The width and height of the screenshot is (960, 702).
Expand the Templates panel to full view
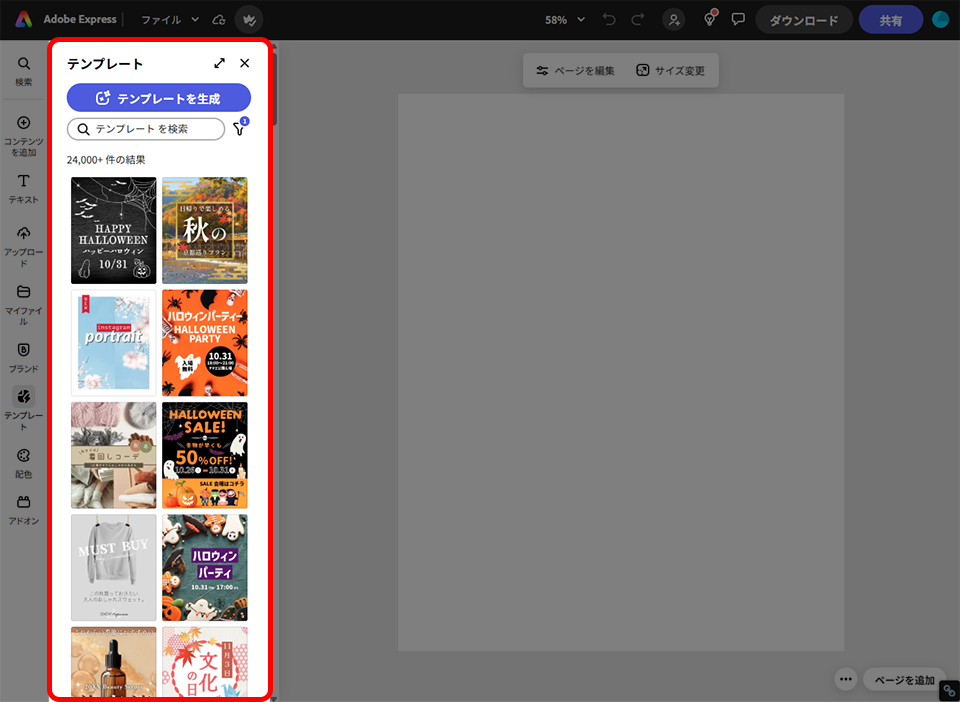[220, 63]
